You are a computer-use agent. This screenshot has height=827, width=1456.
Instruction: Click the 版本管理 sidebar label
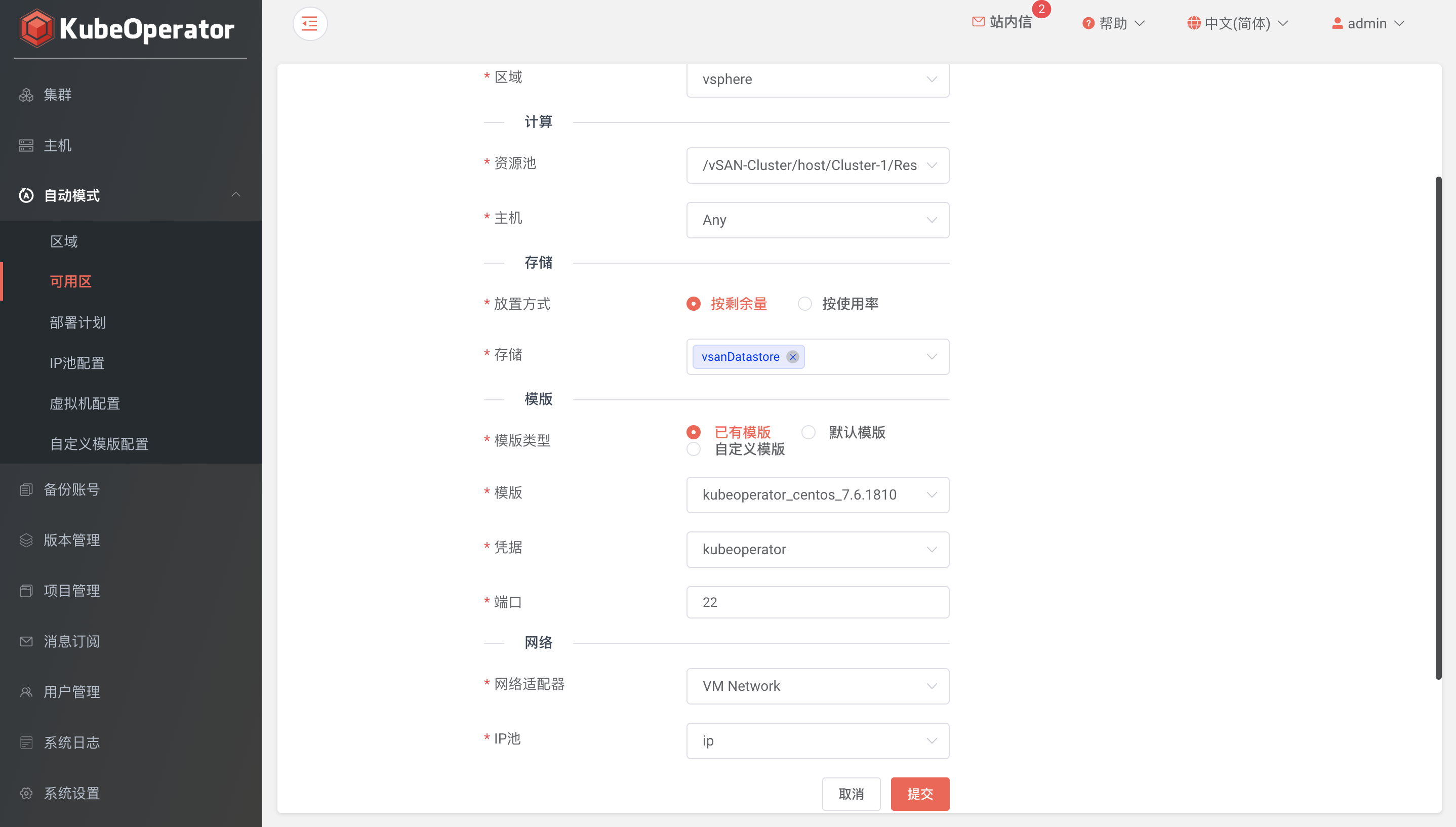[x=72, y=540]
